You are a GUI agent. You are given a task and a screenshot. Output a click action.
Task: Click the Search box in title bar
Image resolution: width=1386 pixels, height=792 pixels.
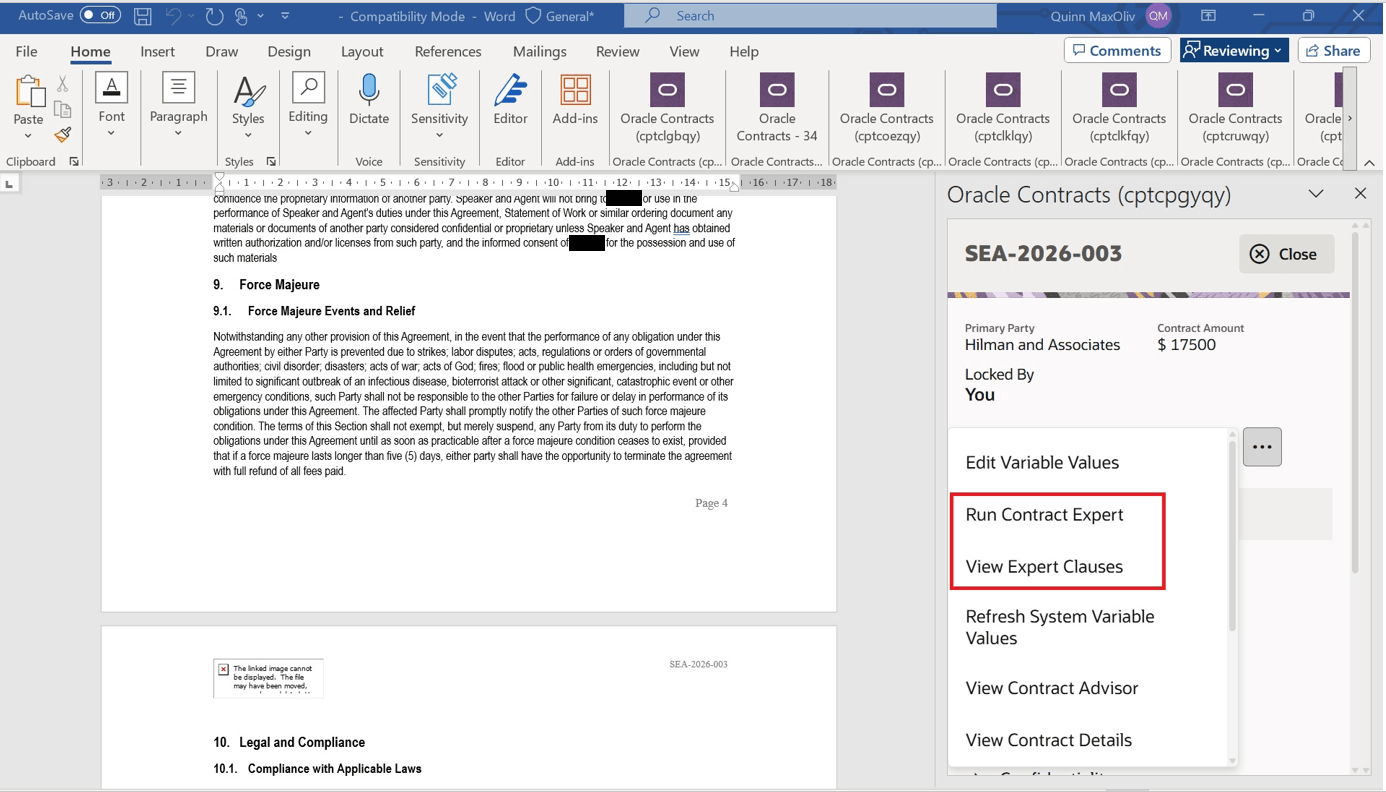click(x=810, y=16)
